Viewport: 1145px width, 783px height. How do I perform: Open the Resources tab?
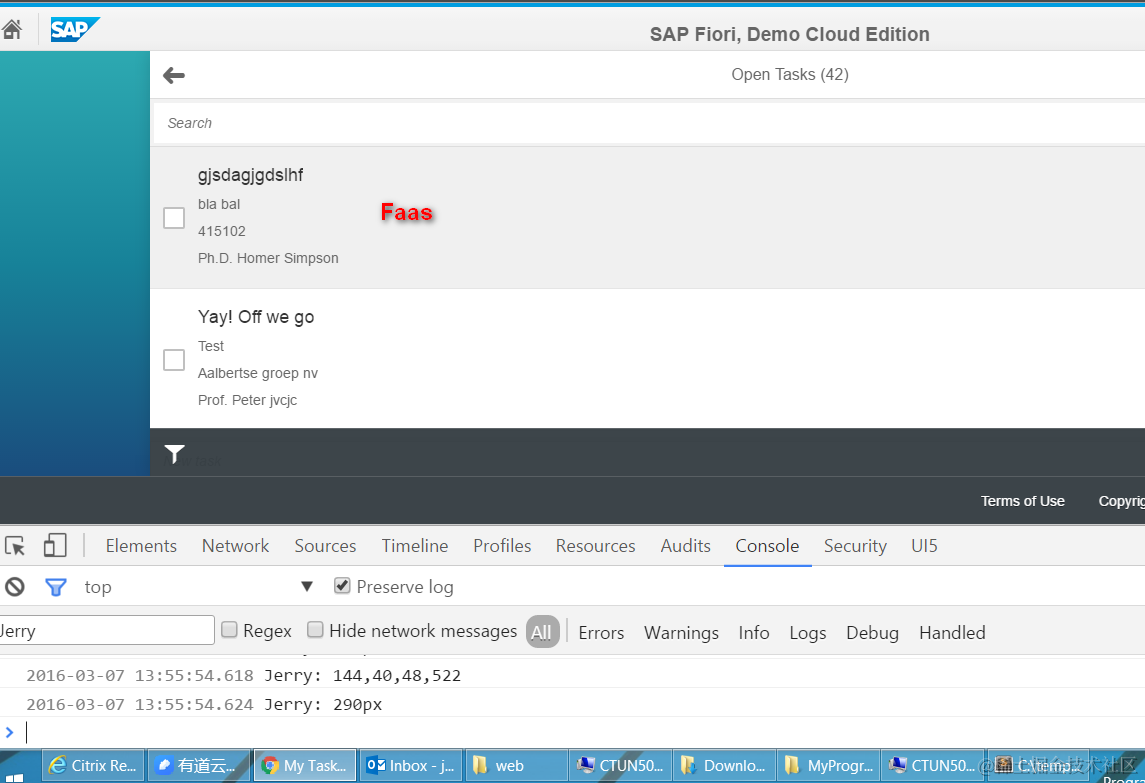595,546
